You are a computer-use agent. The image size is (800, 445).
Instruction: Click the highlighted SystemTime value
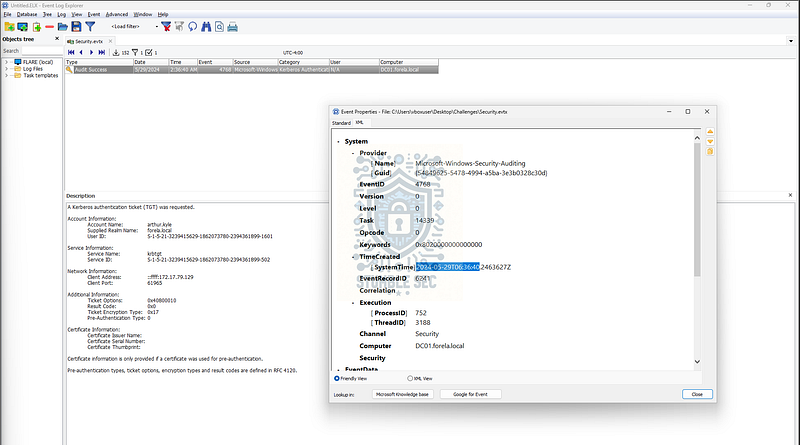[x=447, y=267]
